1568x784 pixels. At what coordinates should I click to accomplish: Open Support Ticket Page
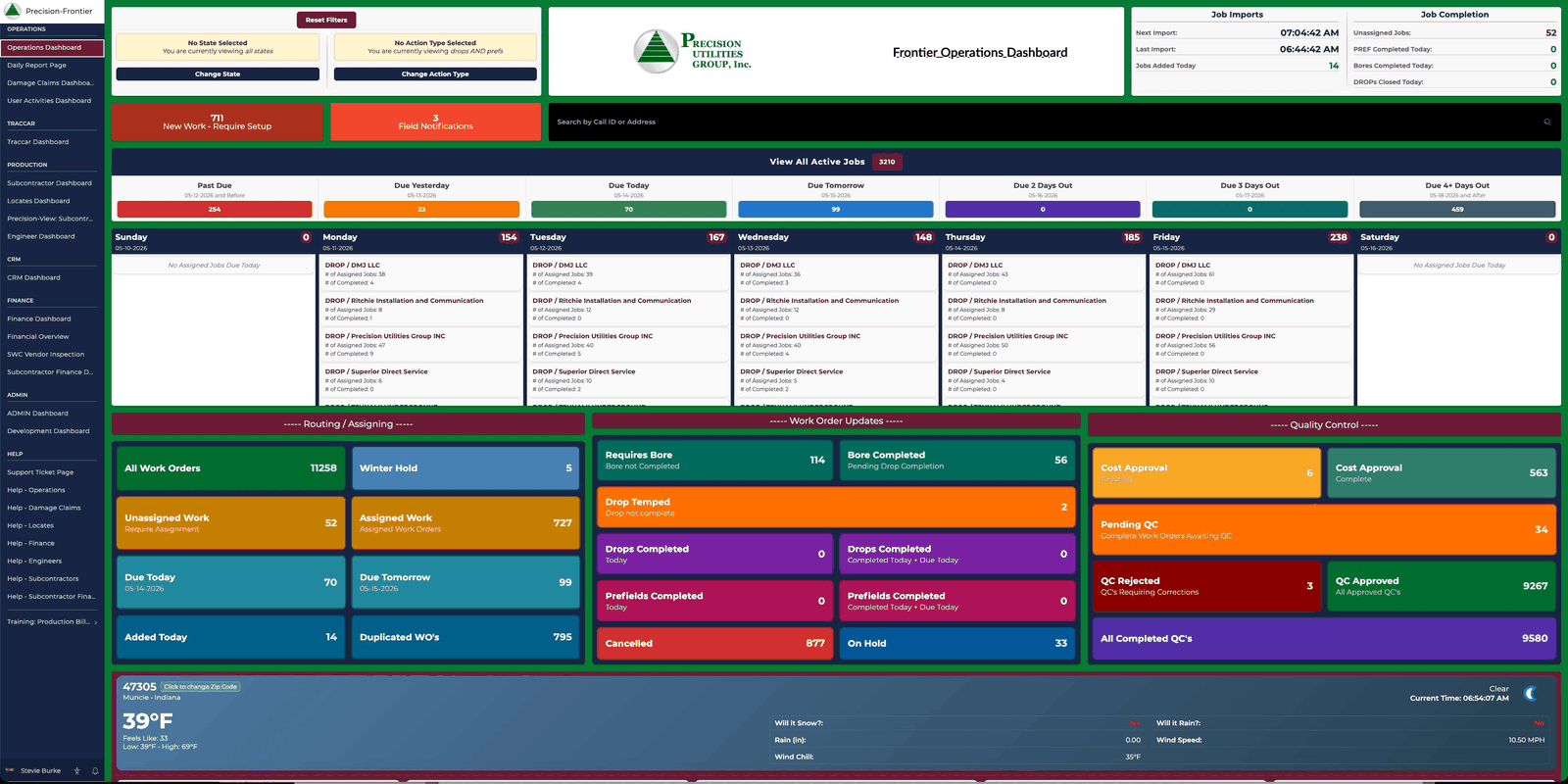(52, 471)
